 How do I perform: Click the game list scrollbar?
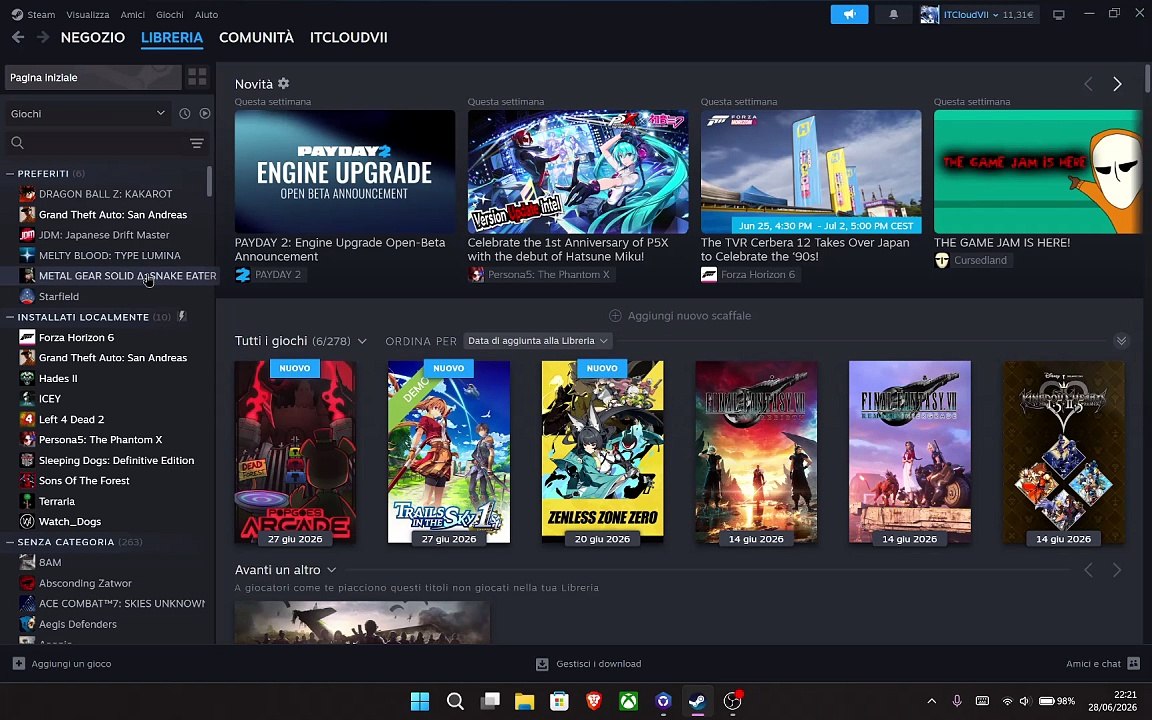209,181
